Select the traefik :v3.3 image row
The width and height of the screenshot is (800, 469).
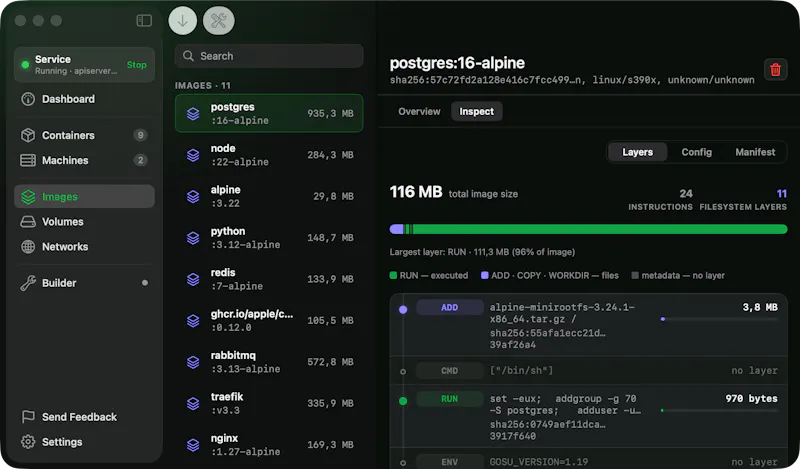tap(269, 403)
